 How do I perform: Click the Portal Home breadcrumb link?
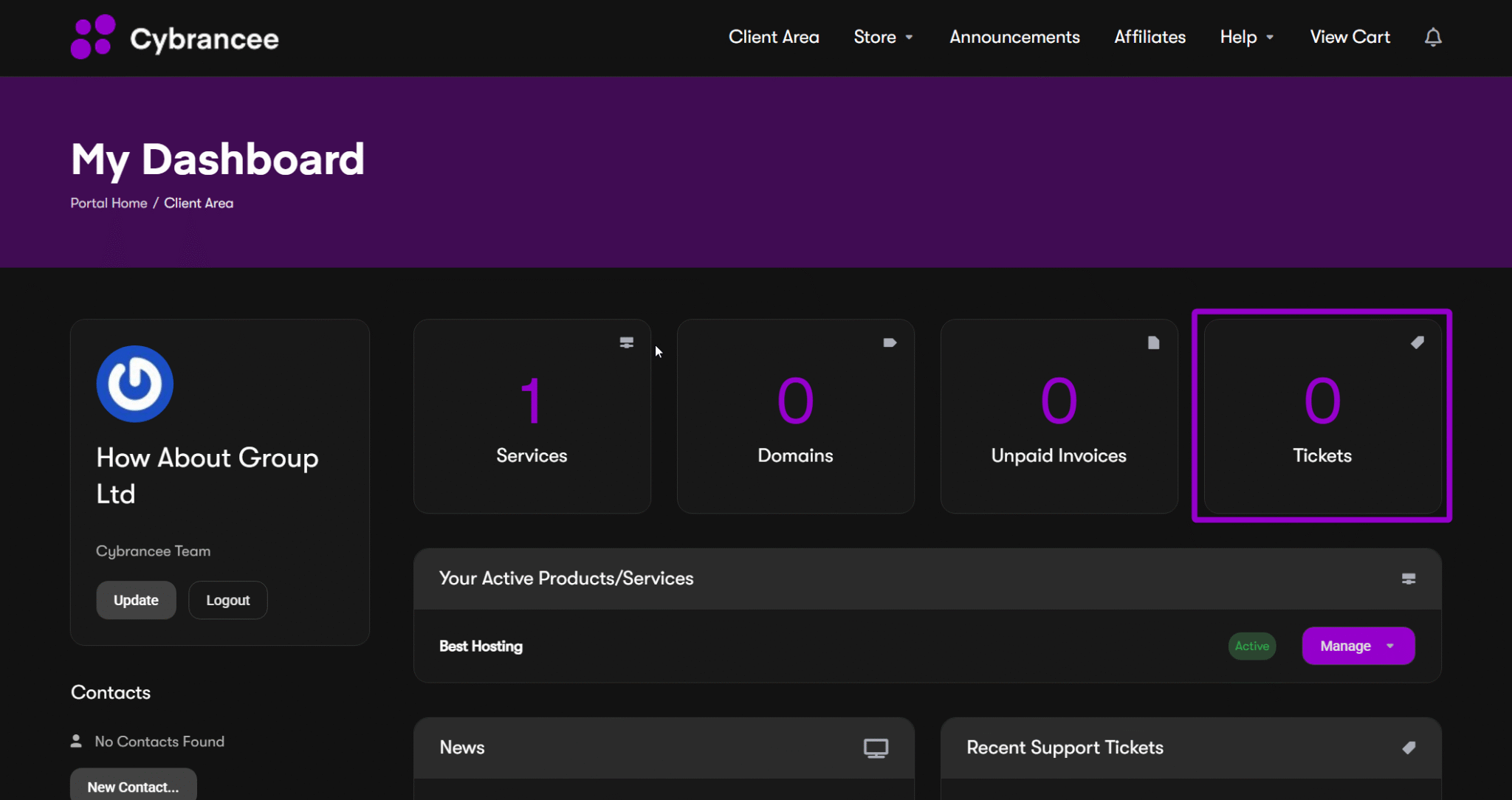(x=109, y=203)
